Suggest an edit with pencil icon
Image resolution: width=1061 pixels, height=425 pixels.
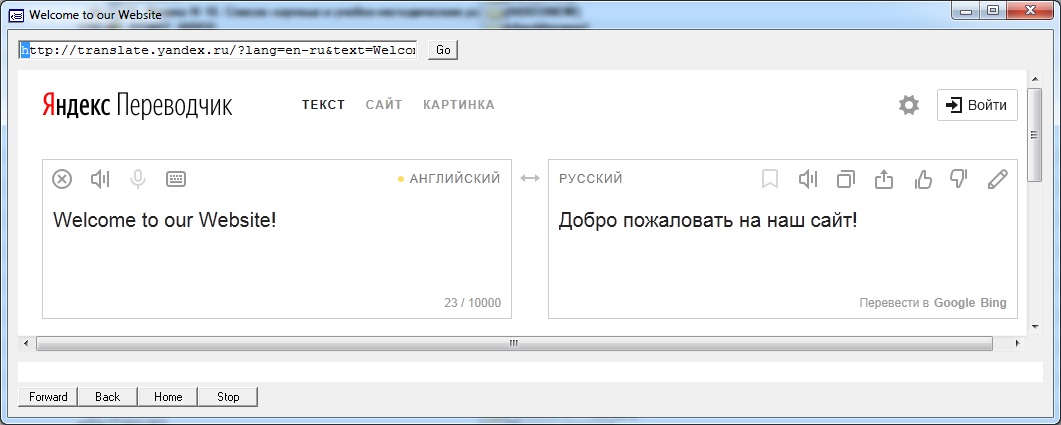[x=997, y=179]
